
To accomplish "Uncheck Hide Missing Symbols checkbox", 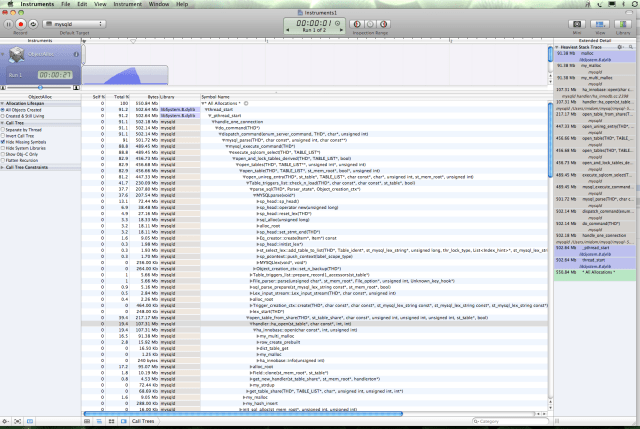I will point(2,142).
